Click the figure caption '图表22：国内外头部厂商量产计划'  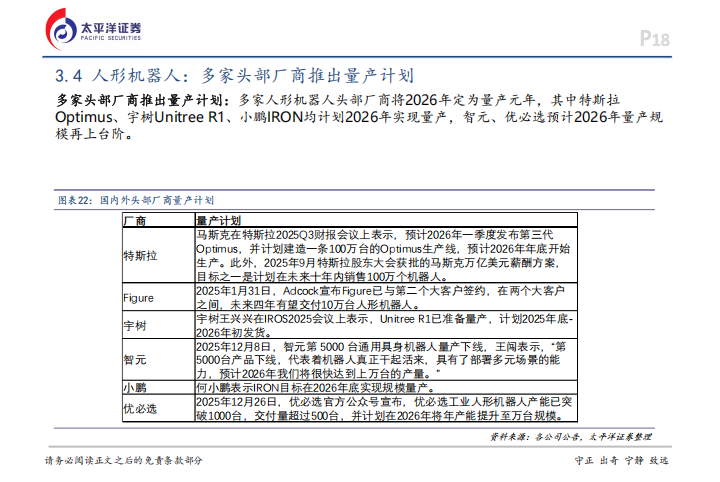136,200
